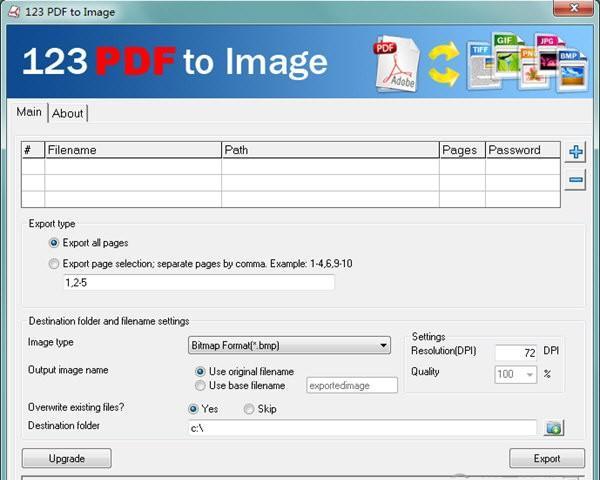
Task: Click the TIFF file icon in banner
Action: (482, 66)
